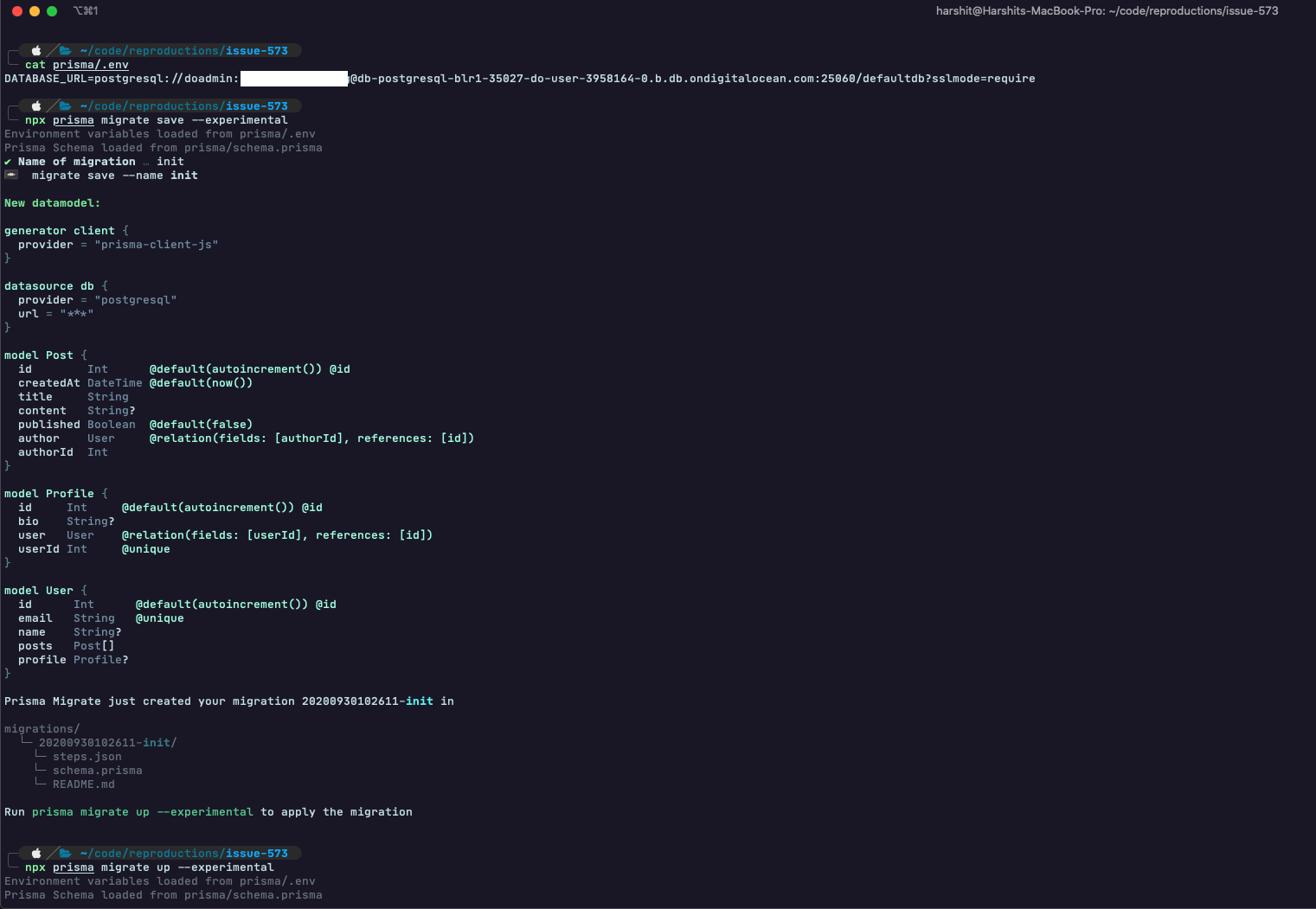This screenshot has width=1316, height=909.
Task: Click the 'README.md' file entry
Action: pos(83,784)
